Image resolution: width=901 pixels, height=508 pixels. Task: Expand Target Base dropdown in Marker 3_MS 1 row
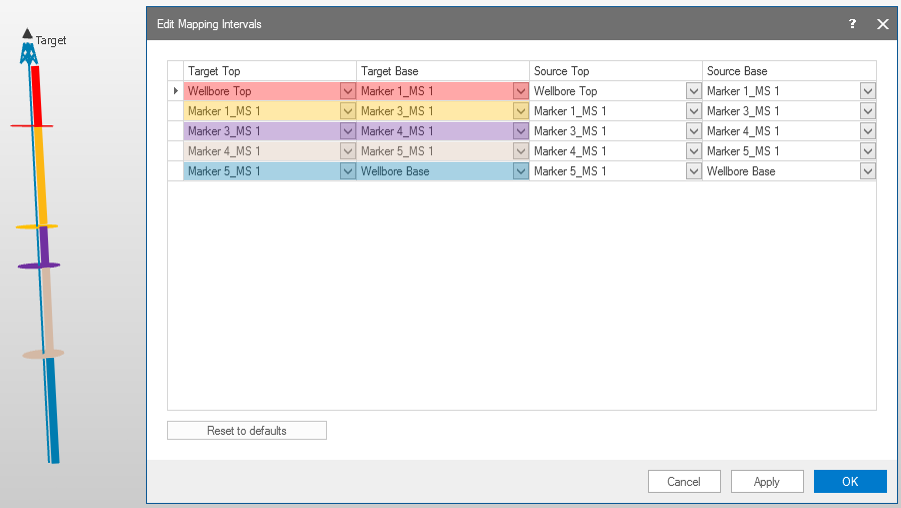click(x=520, y=131)
